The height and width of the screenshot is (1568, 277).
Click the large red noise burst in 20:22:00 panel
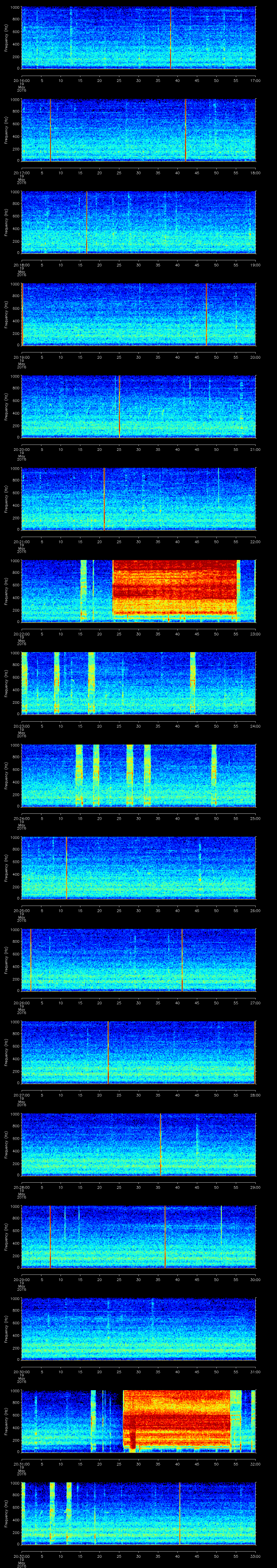pyautogui.click(x=175, y=587)
